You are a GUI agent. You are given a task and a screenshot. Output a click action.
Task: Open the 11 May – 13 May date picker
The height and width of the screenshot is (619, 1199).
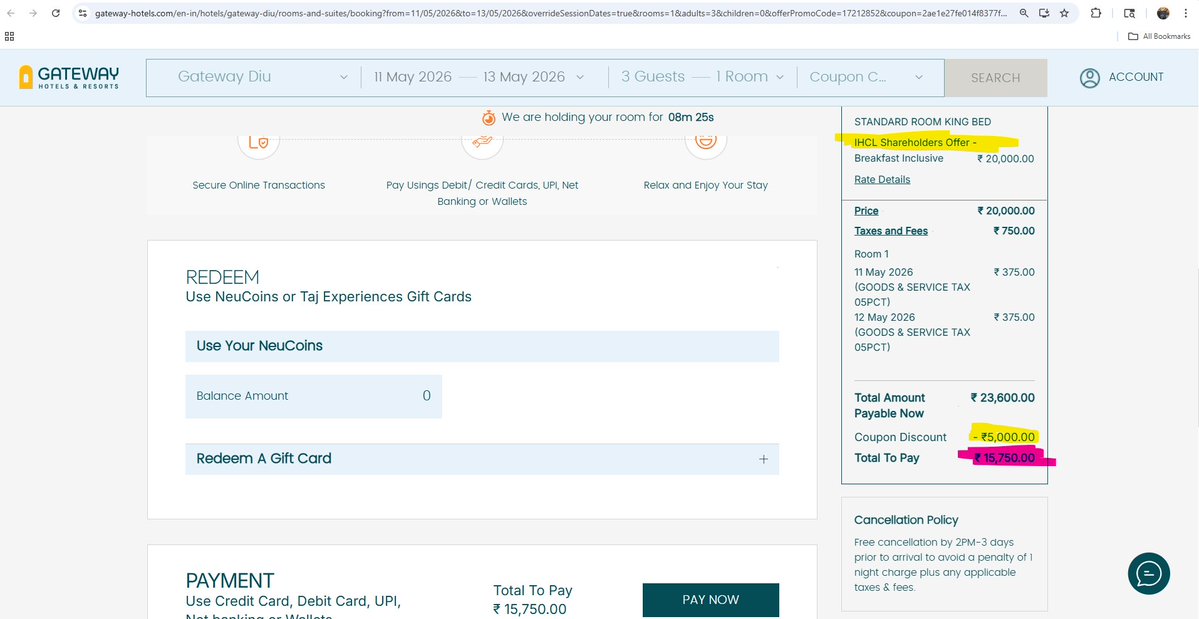pos(479,76)
